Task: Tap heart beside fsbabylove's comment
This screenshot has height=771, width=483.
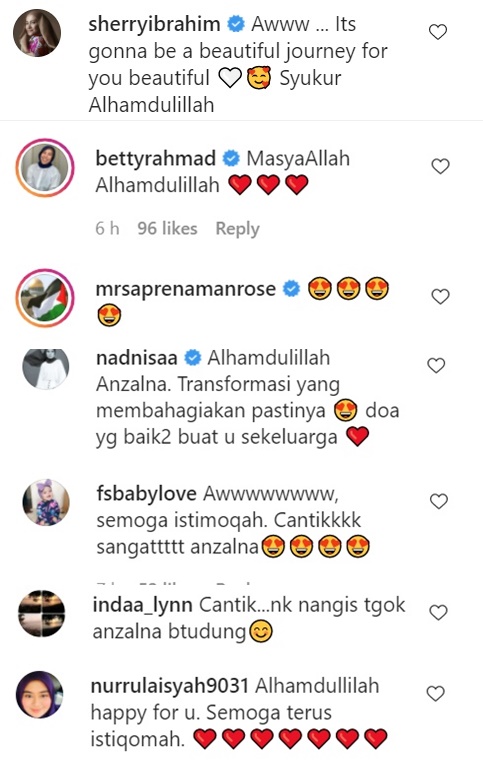Action: click(x=438, y=501)
